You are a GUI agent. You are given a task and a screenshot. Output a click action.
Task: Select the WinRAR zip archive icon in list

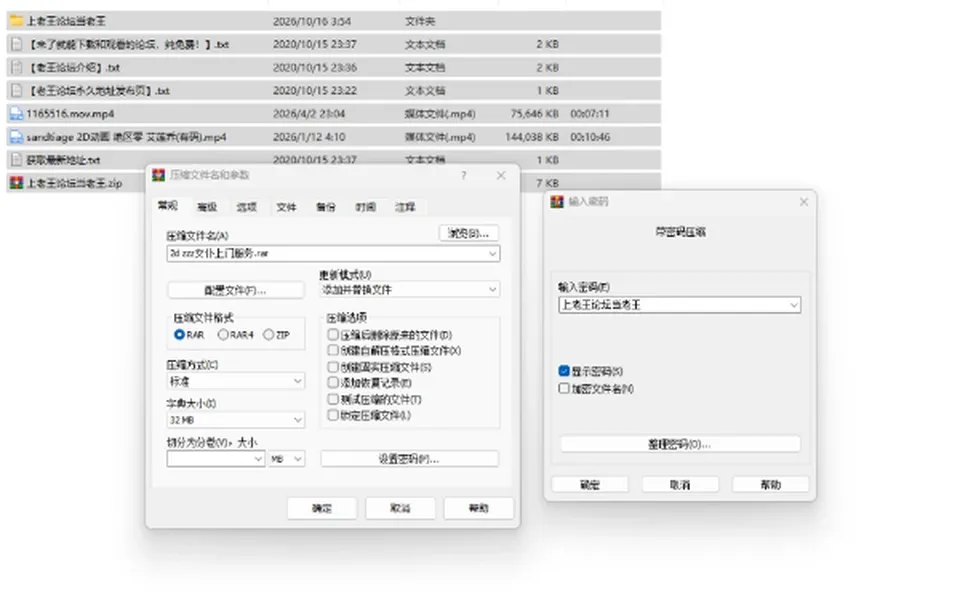pos(17,183)
